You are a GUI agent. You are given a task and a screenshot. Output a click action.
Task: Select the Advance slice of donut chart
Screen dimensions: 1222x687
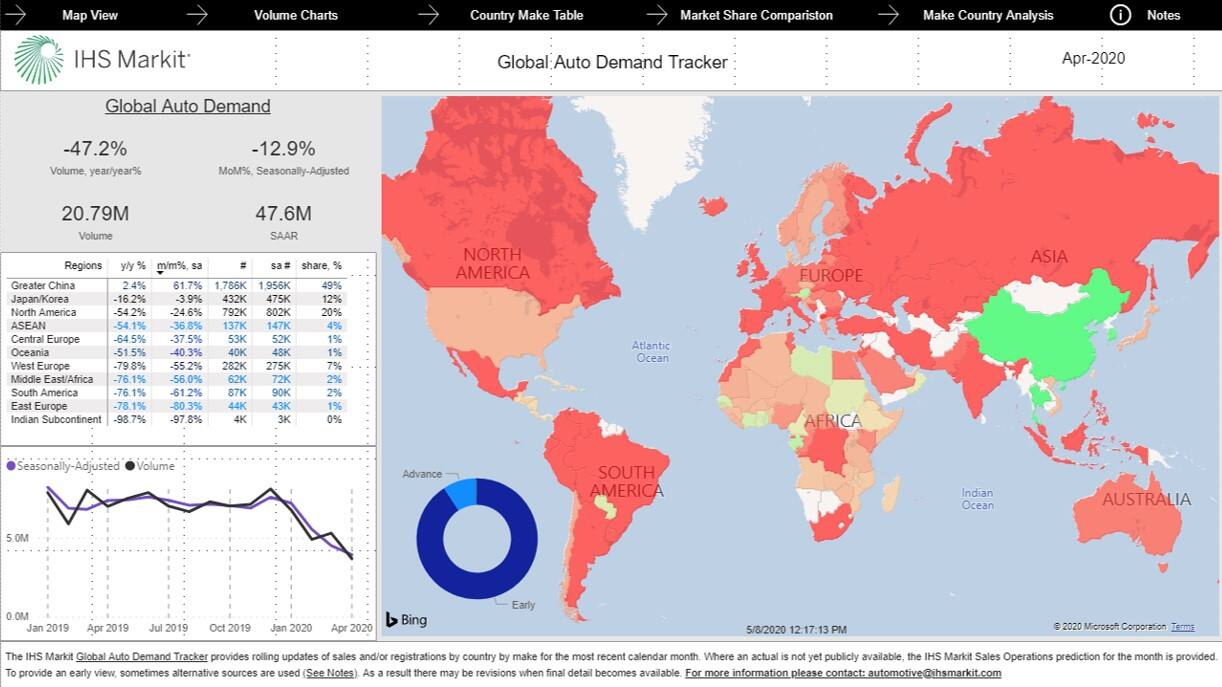(x=461, y=492)
